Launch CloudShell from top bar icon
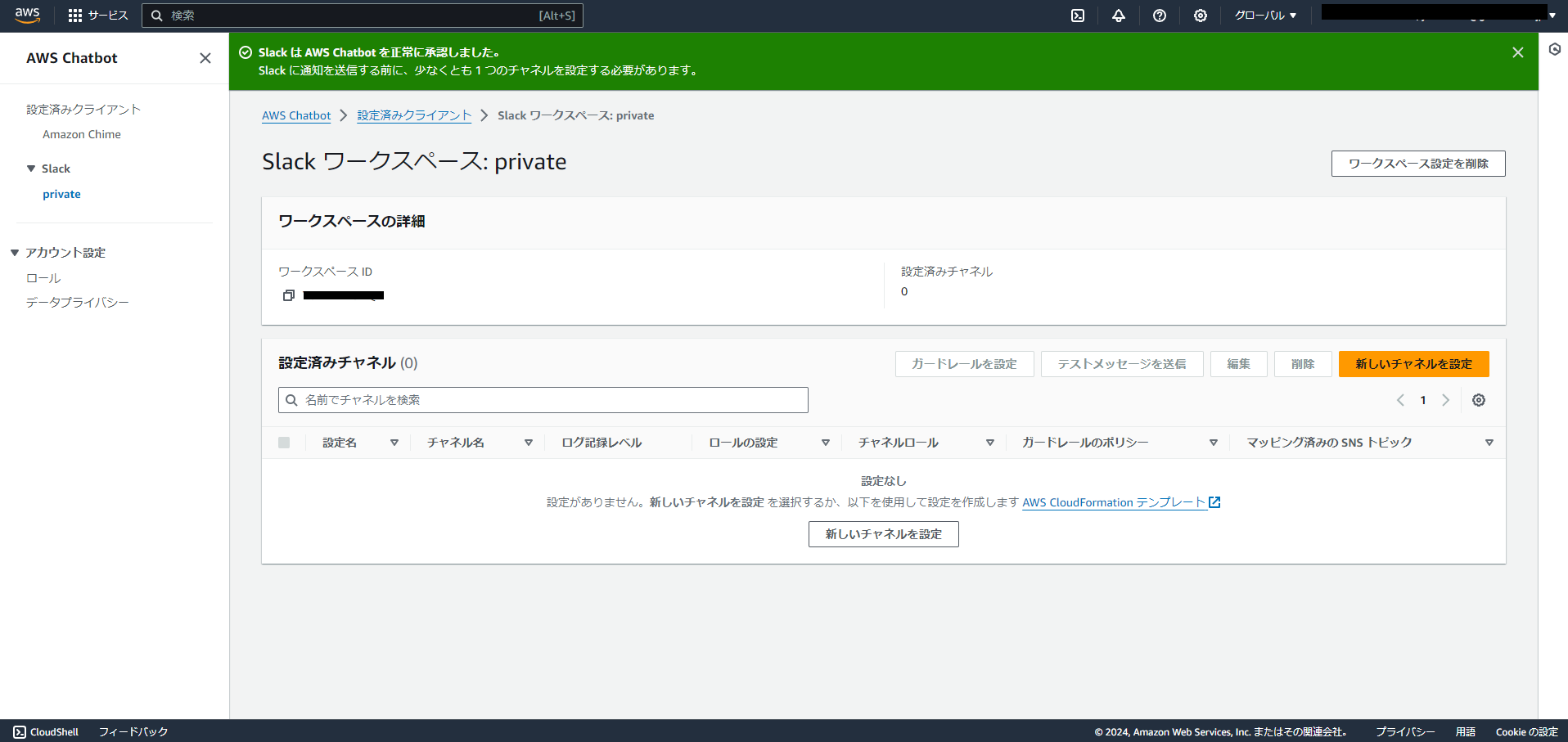Viewport: 1568px width, 742px height. coord(1078,16)
